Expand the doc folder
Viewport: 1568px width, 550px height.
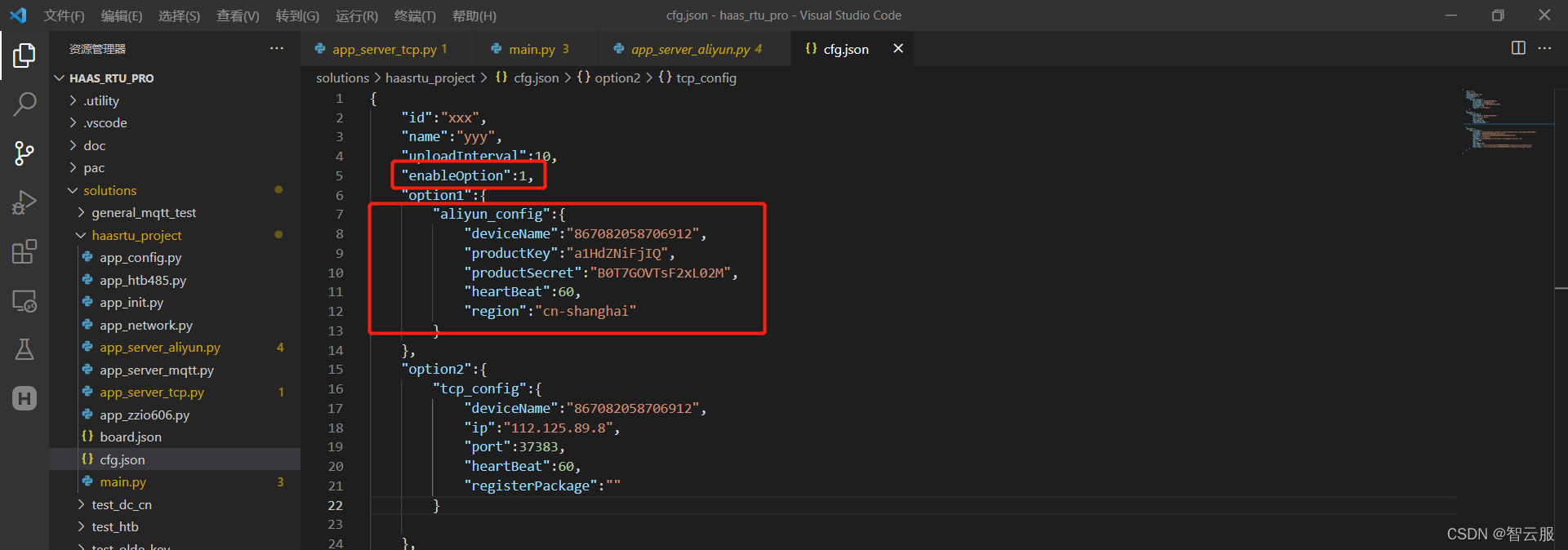175,145
